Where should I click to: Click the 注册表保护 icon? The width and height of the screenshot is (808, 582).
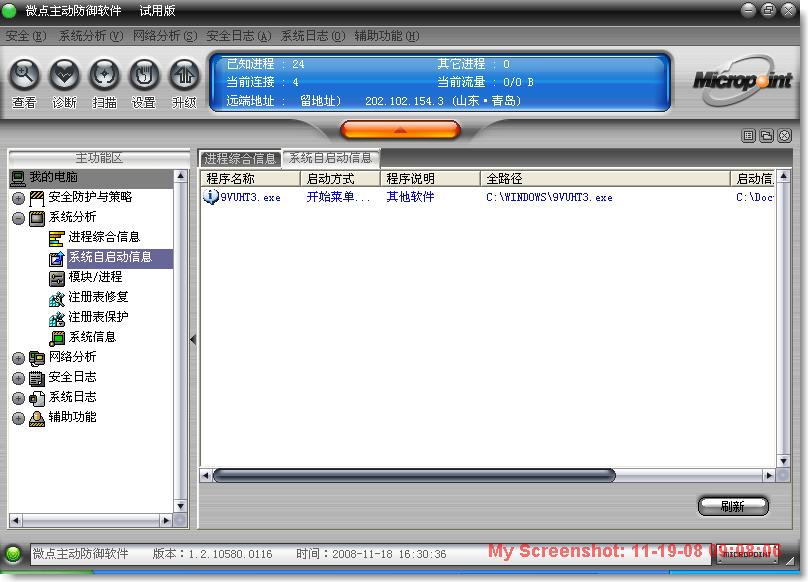click(x=57, y=318)
